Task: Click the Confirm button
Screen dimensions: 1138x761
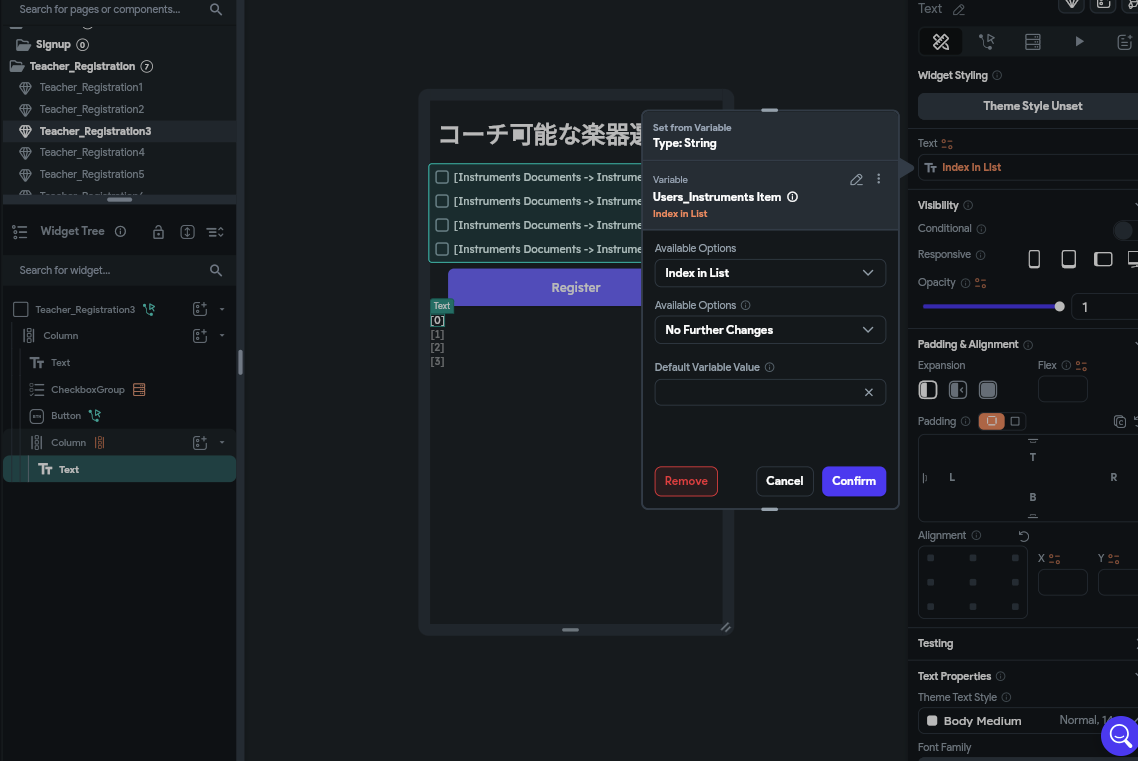Action: click(854, 481)
